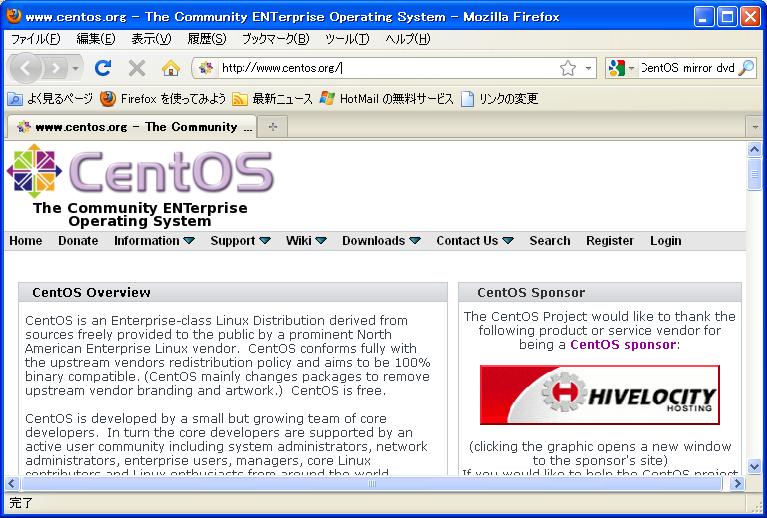
Task: Click the Firefox icon in the title bar
Action: point(14,16)
